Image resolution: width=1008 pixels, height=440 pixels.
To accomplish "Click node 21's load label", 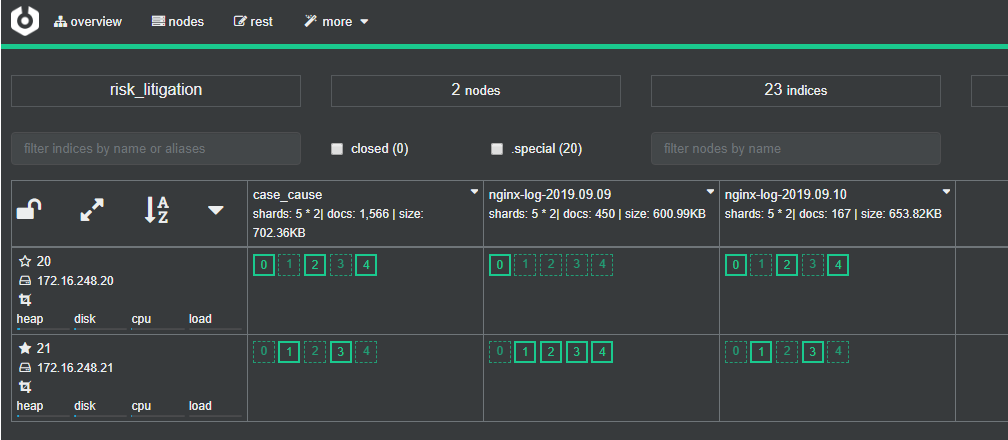I will point(200,406).
